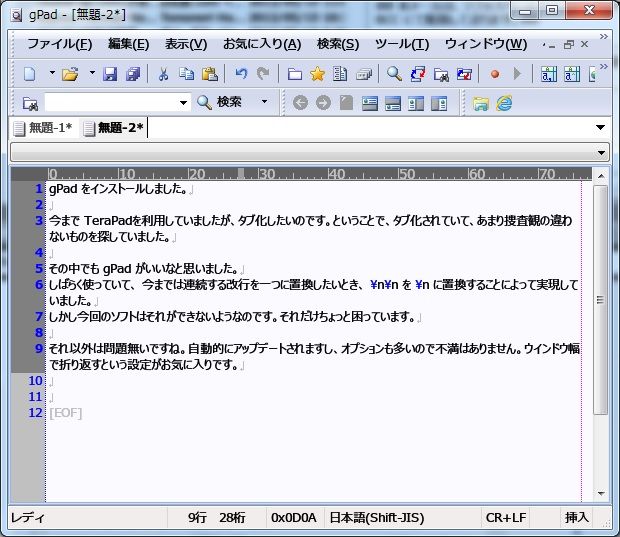This screenshot has width=620, height=537.
Task: Open the Internet Explorer browser icon
Action: point(504,103)
